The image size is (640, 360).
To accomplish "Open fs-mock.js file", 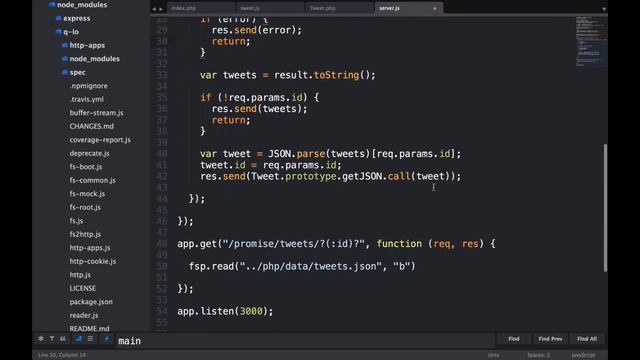I will click(87, 193).
